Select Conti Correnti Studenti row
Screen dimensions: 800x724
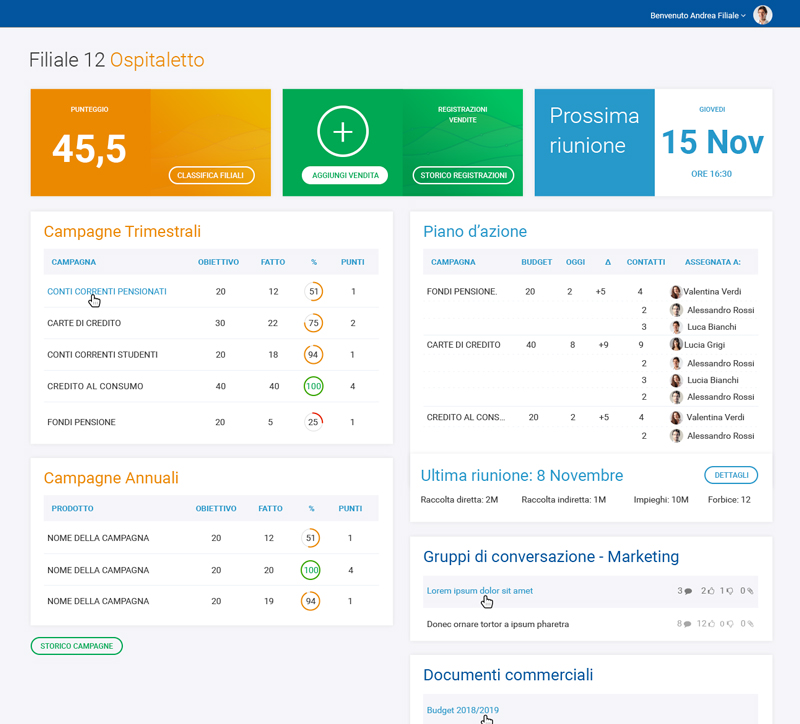[x=211, y=355]
